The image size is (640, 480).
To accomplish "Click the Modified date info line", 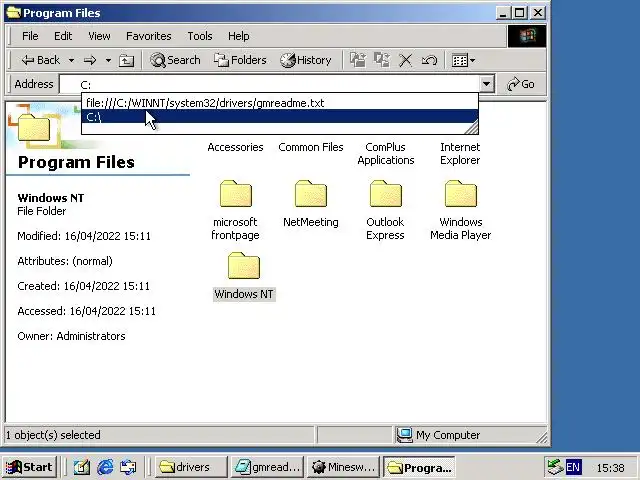I will [84, 236].
